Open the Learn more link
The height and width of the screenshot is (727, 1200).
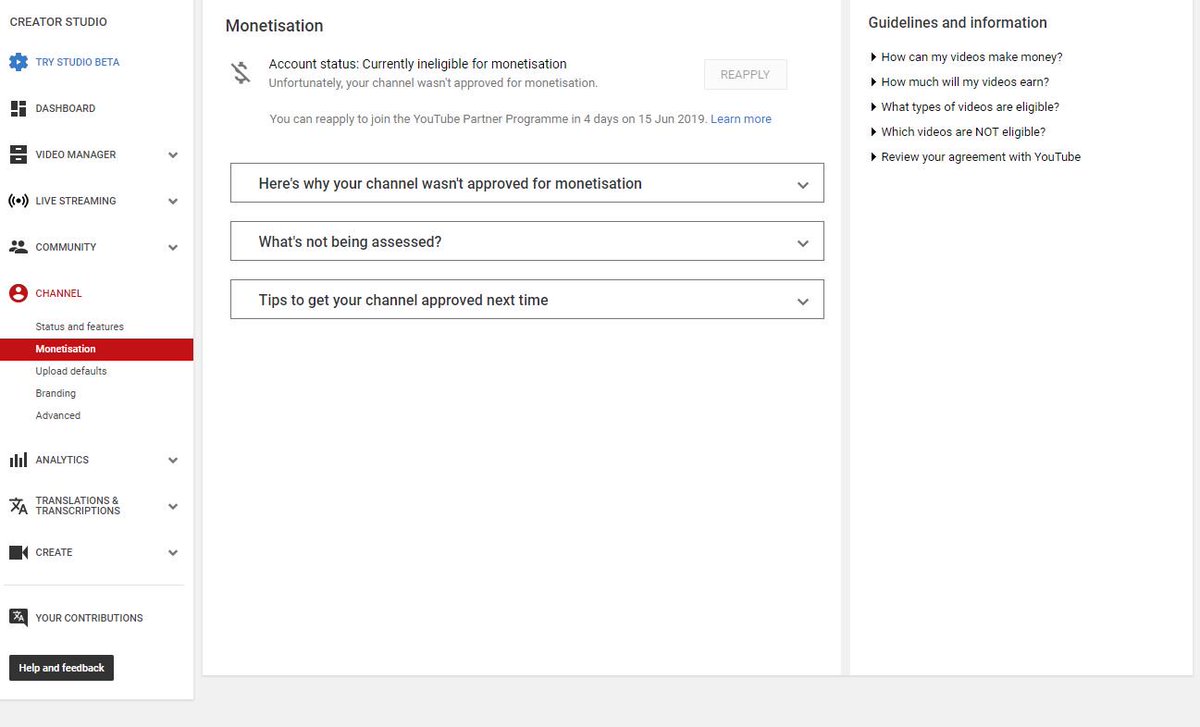[x=741, y=119]
